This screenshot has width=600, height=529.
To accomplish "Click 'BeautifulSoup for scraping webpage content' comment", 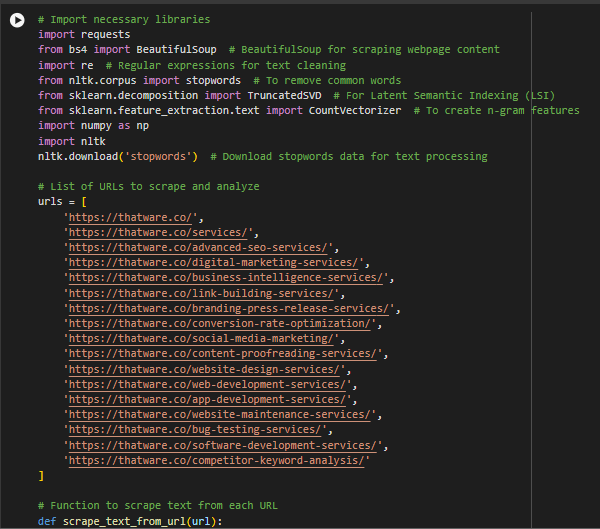I will point(364,49).
